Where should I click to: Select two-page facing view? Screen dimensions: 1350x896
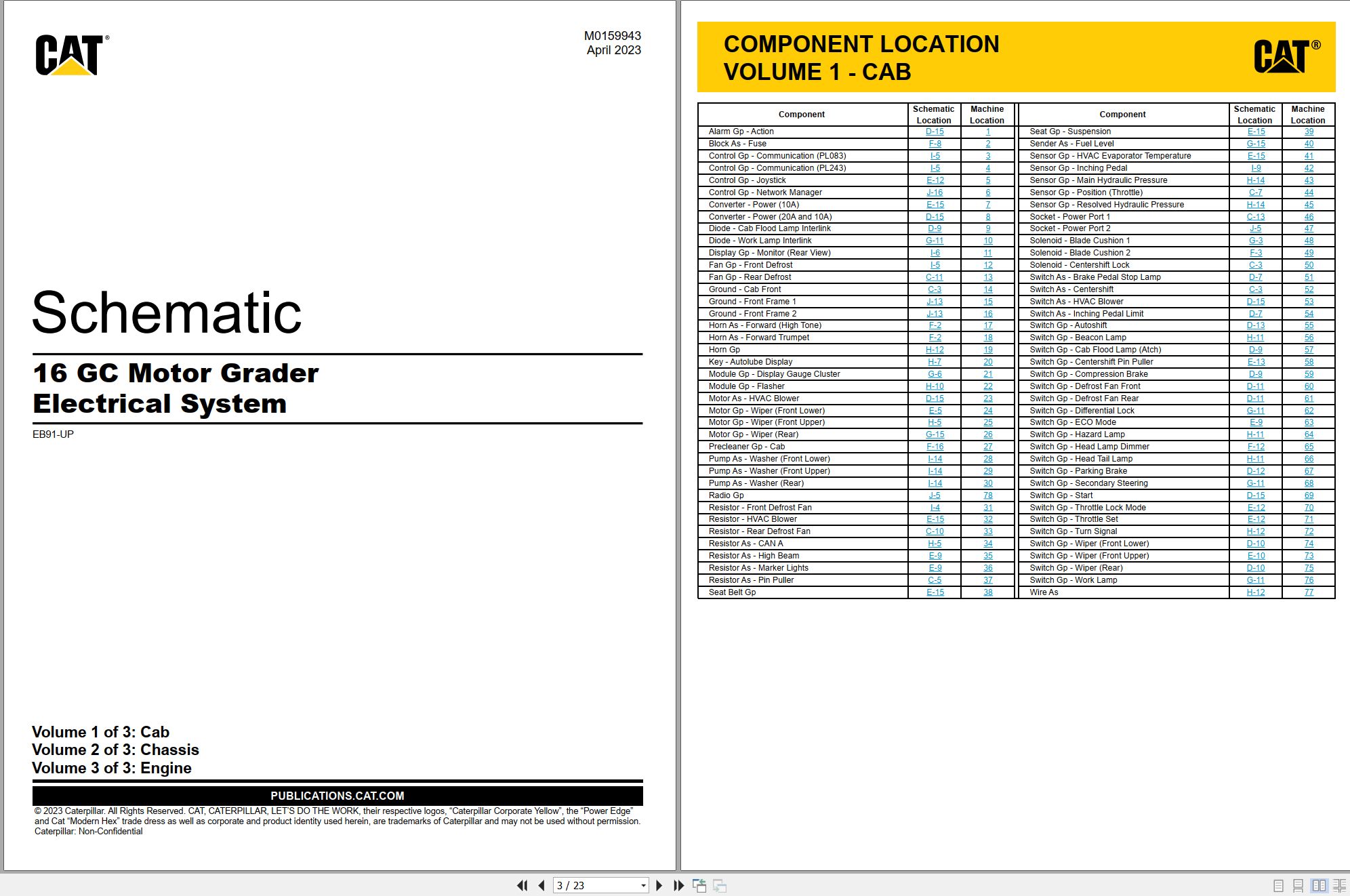pyautogui.click(x=1319, y=885)
